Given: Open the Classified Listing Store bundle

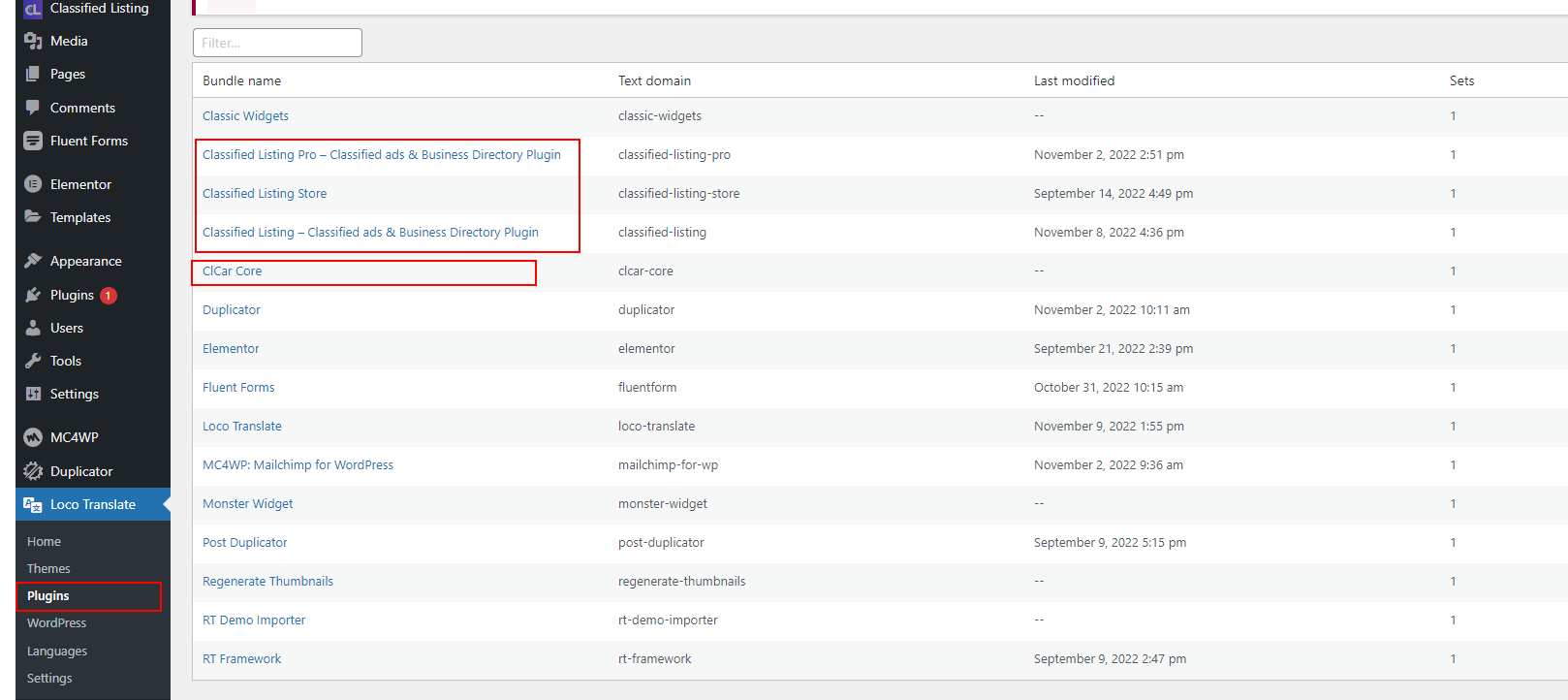Looking at the screenshot, I should tap(265, 194).
